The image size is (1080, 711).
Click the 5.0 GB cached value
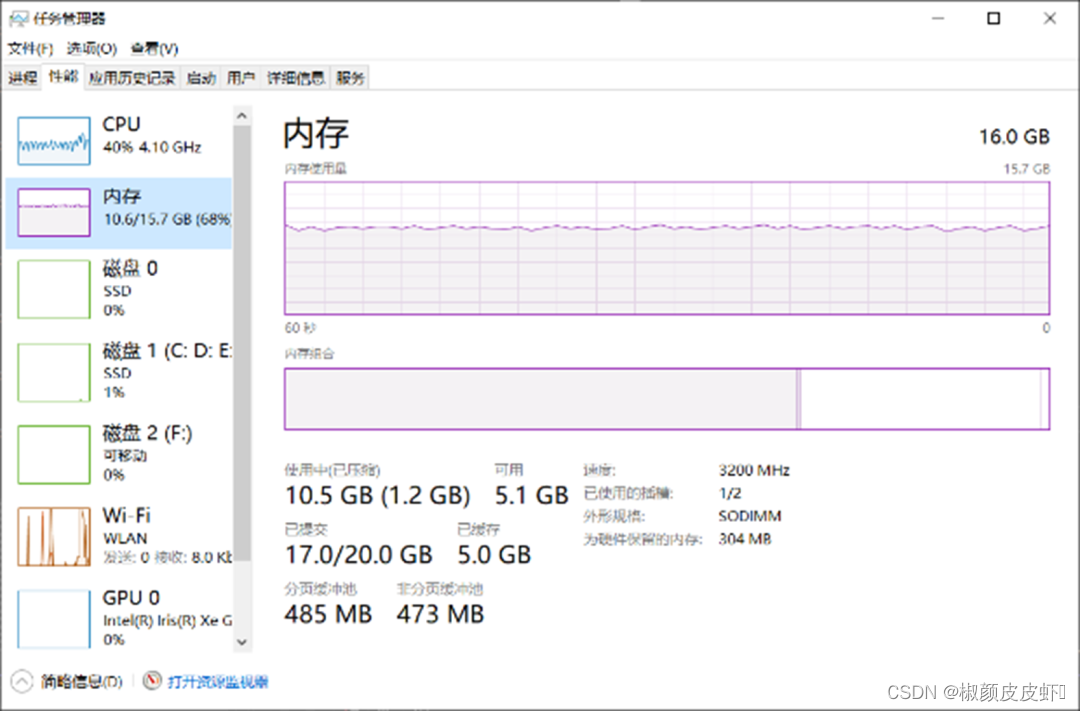tap(495, 555)
